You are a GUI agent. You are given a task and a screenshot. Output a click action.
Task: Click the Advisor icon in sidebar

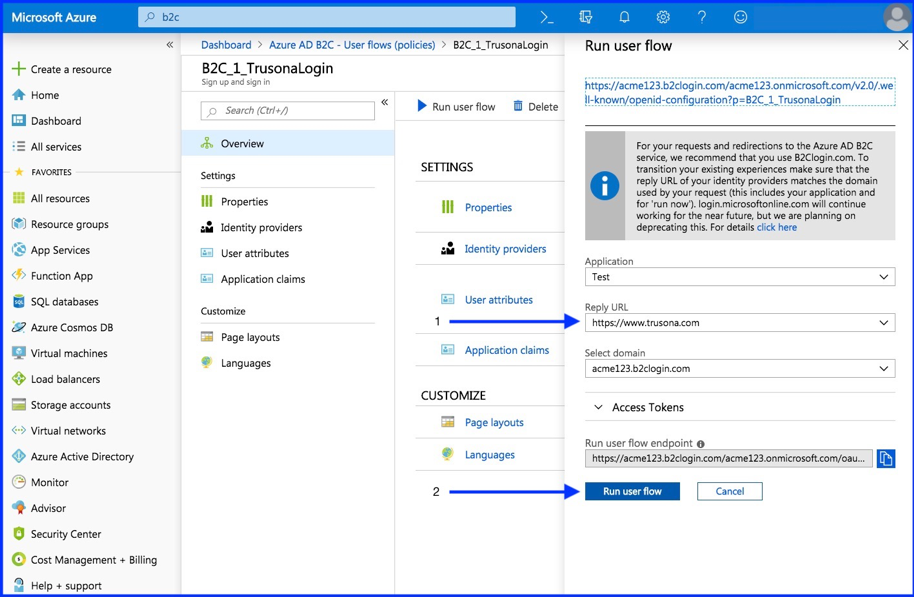click(19, 508)
